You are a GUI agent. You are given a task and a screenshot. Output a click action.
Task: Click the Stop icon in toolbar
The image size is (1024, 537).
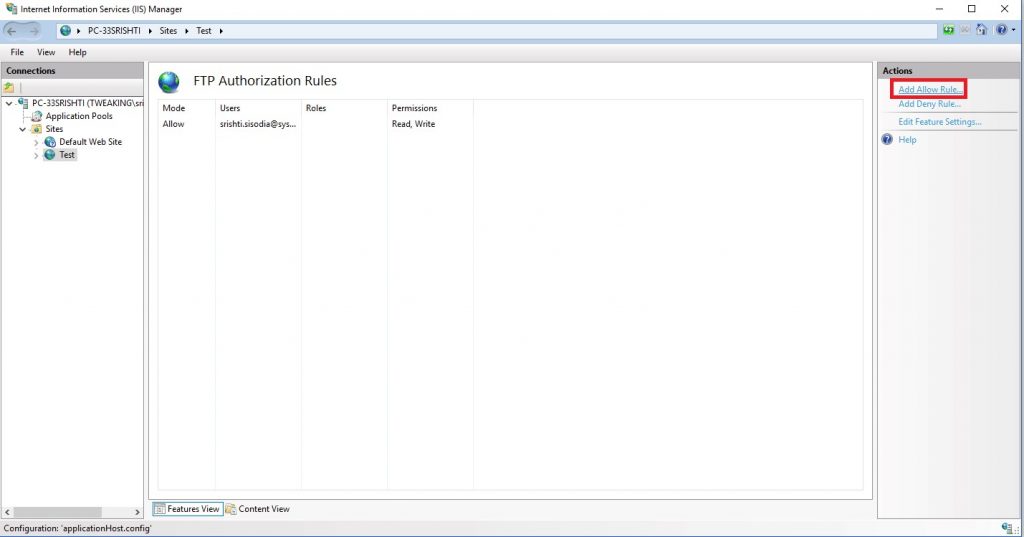tap(965, 30)
